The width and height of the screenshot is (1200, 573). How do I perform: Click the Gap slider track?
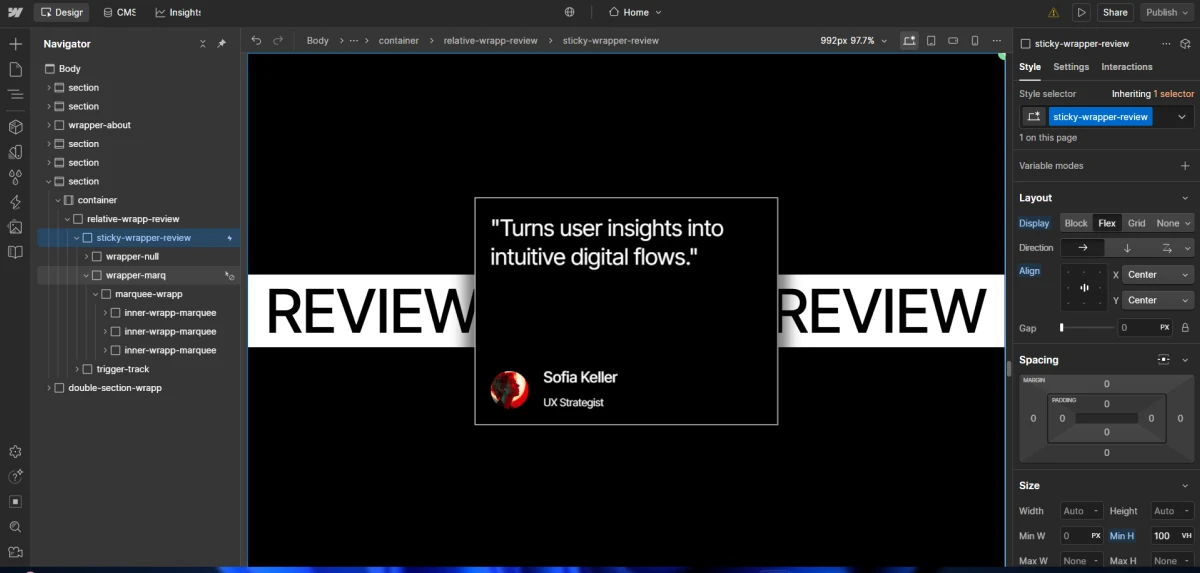pos(1087,328)
